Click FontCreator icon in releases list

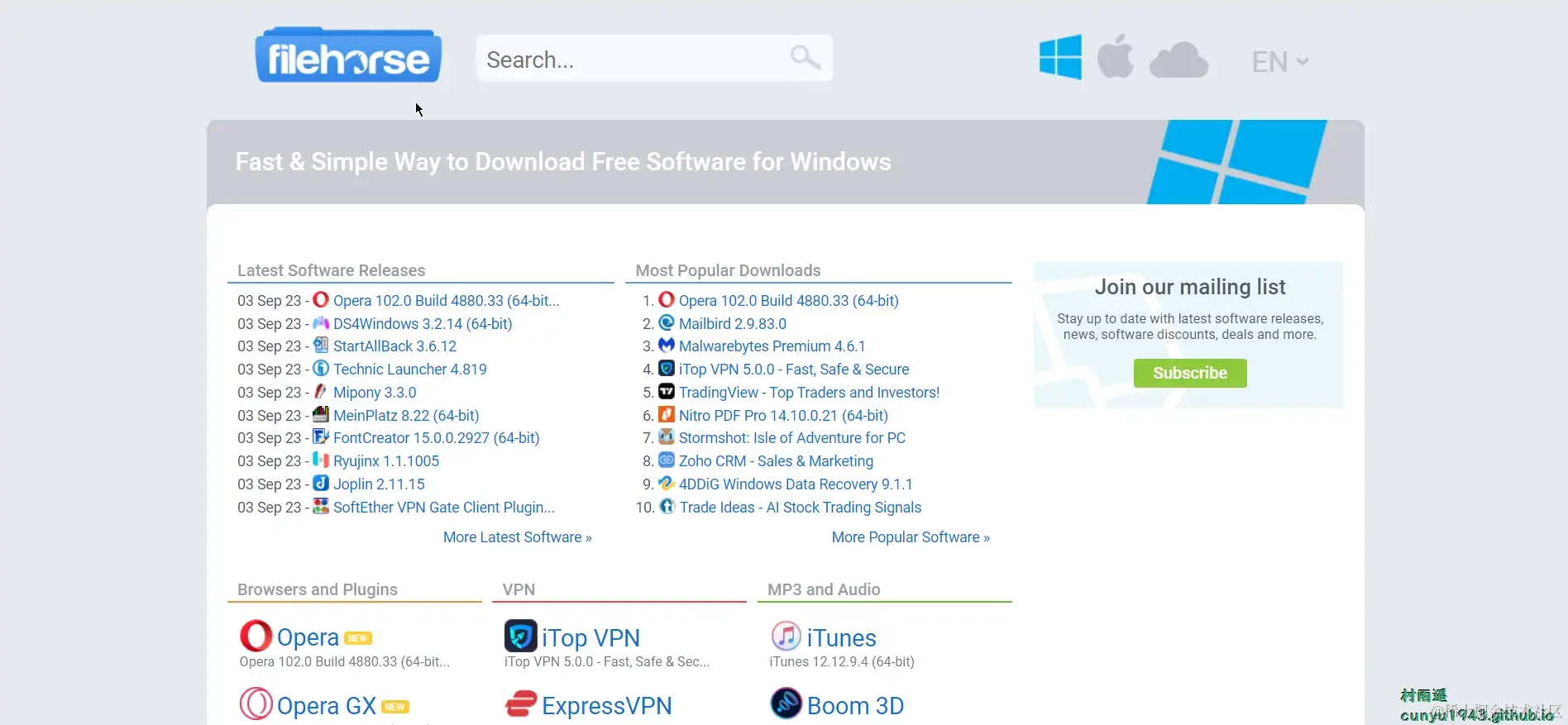[x=321, y=437]
